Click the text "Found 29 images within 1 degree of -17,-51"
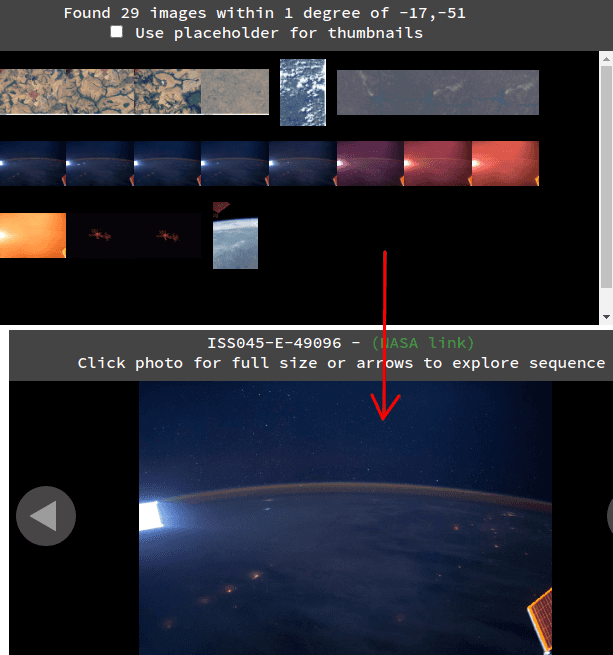This screenshot has width=613, height=655. (265, 13)
